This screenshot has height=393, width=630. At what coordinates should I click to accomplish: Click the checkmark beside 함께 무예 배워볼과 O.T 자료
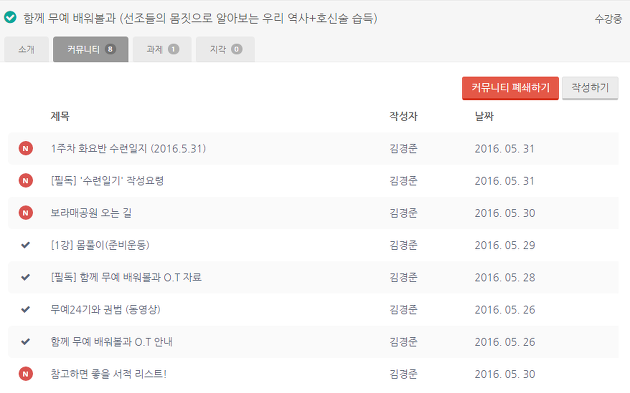(25, 277)
